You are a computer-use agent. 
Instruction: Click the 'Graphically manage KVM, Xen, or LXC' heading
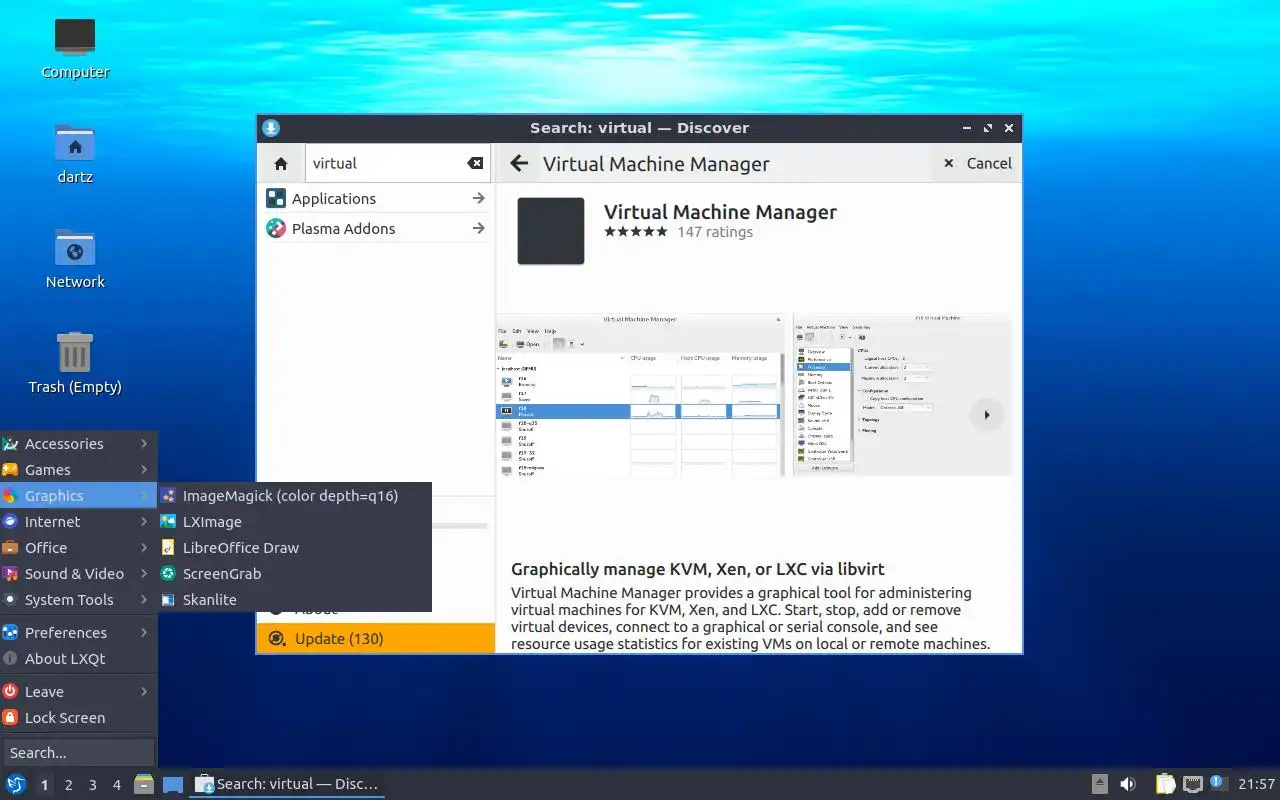pyautogui.click(x=698, y=569)
